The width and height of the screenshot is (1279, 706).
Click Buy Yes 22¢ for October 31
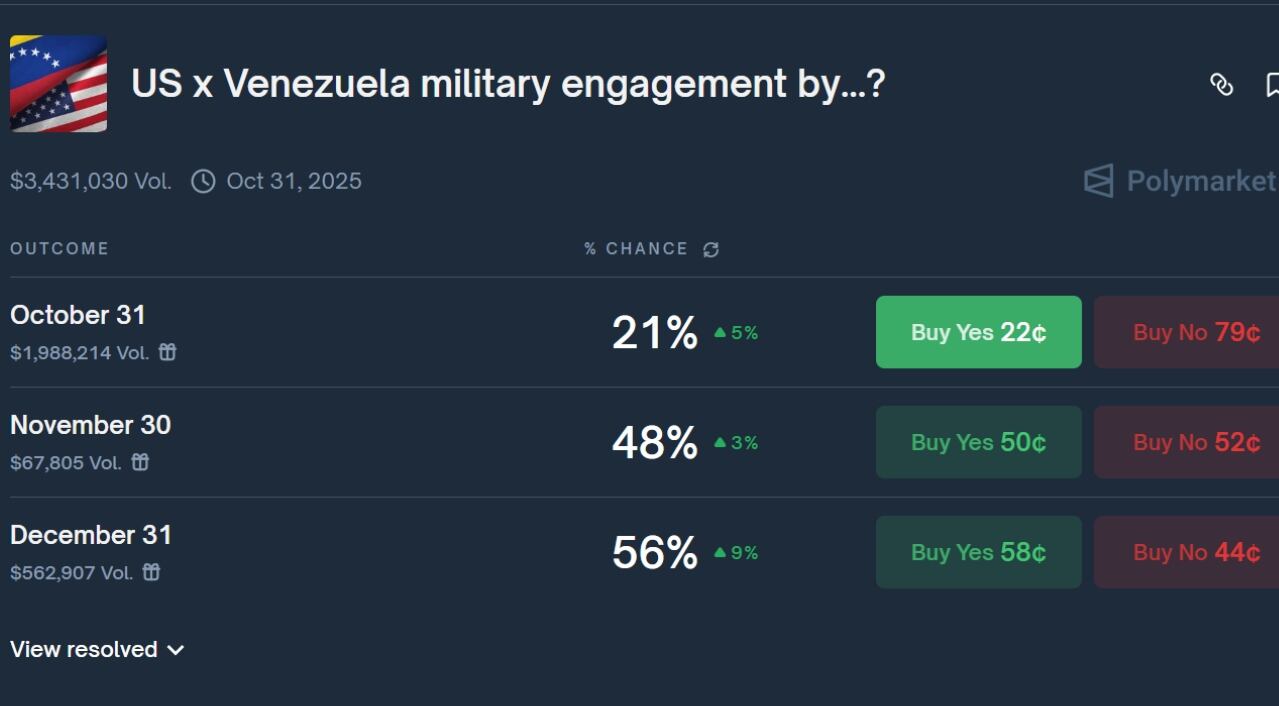[978, 331]
